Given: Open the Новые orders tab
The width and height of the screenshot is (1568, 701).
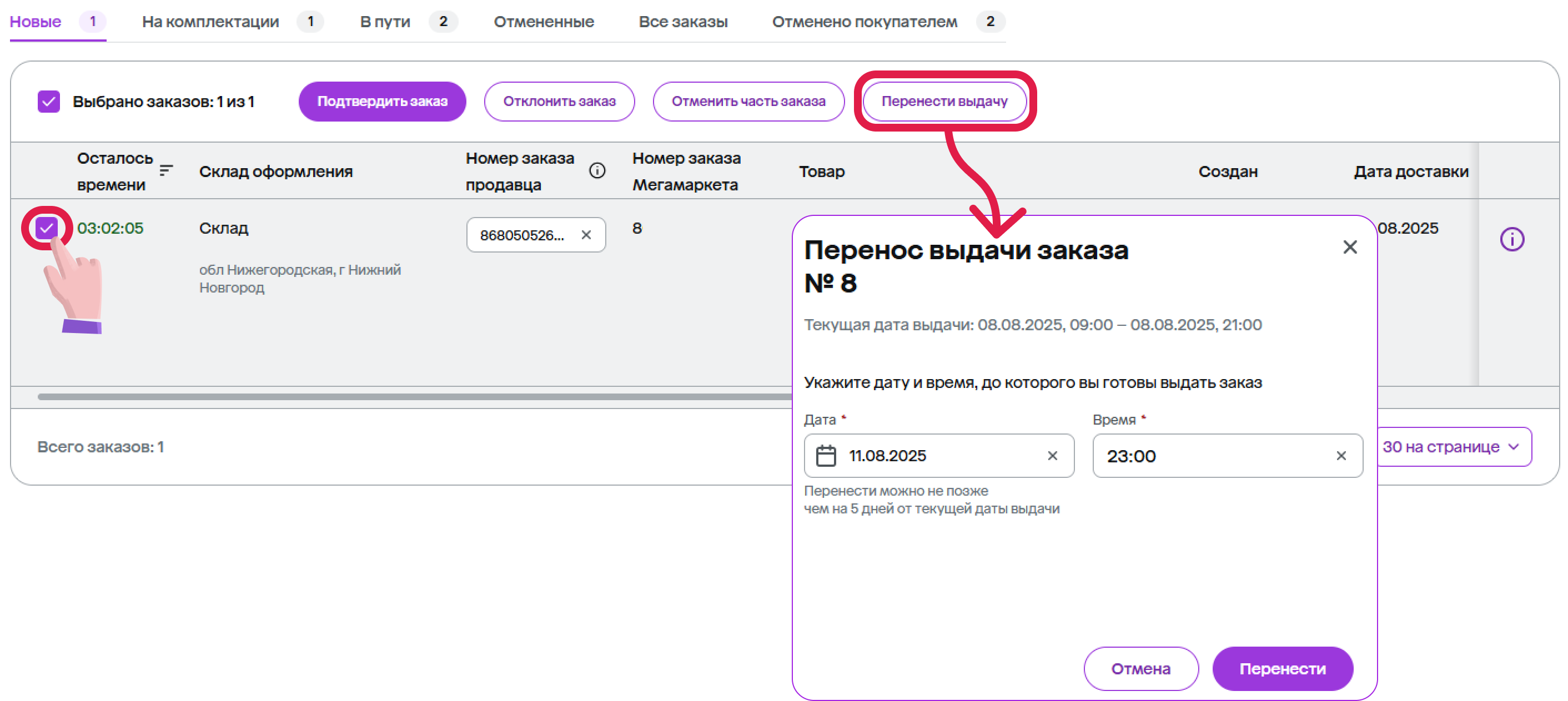Looking at the screenshot, I should pyautogui.click(x=57, y=21).
